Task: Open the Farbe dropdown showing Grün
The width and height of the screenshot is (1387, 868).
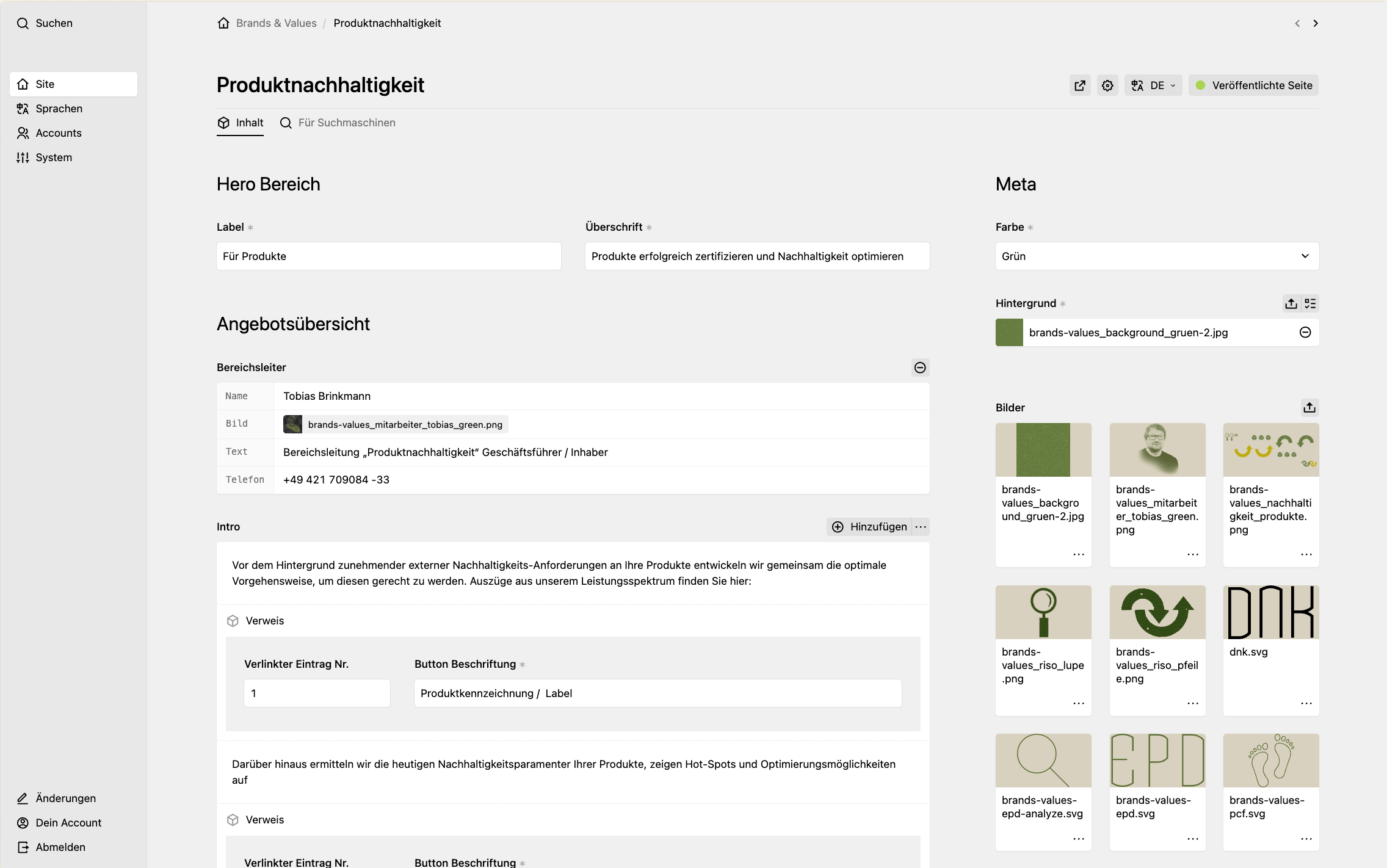Action: pyautogui.click(x=1157, y=256)
